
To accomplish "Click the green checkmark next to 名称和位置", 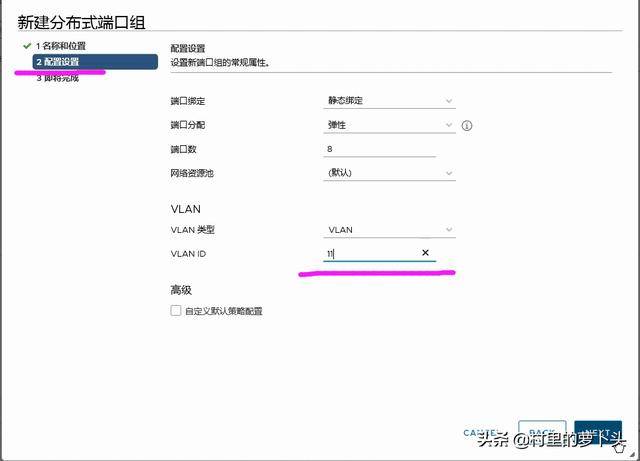I will point(25,47).
